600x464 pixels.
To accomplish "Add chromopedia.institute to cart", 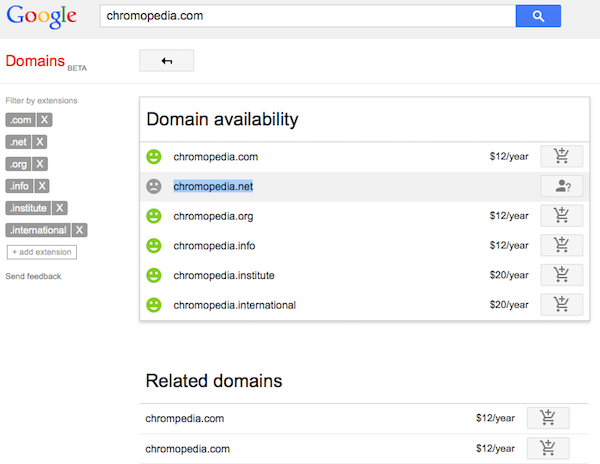I will pos(561,275).
